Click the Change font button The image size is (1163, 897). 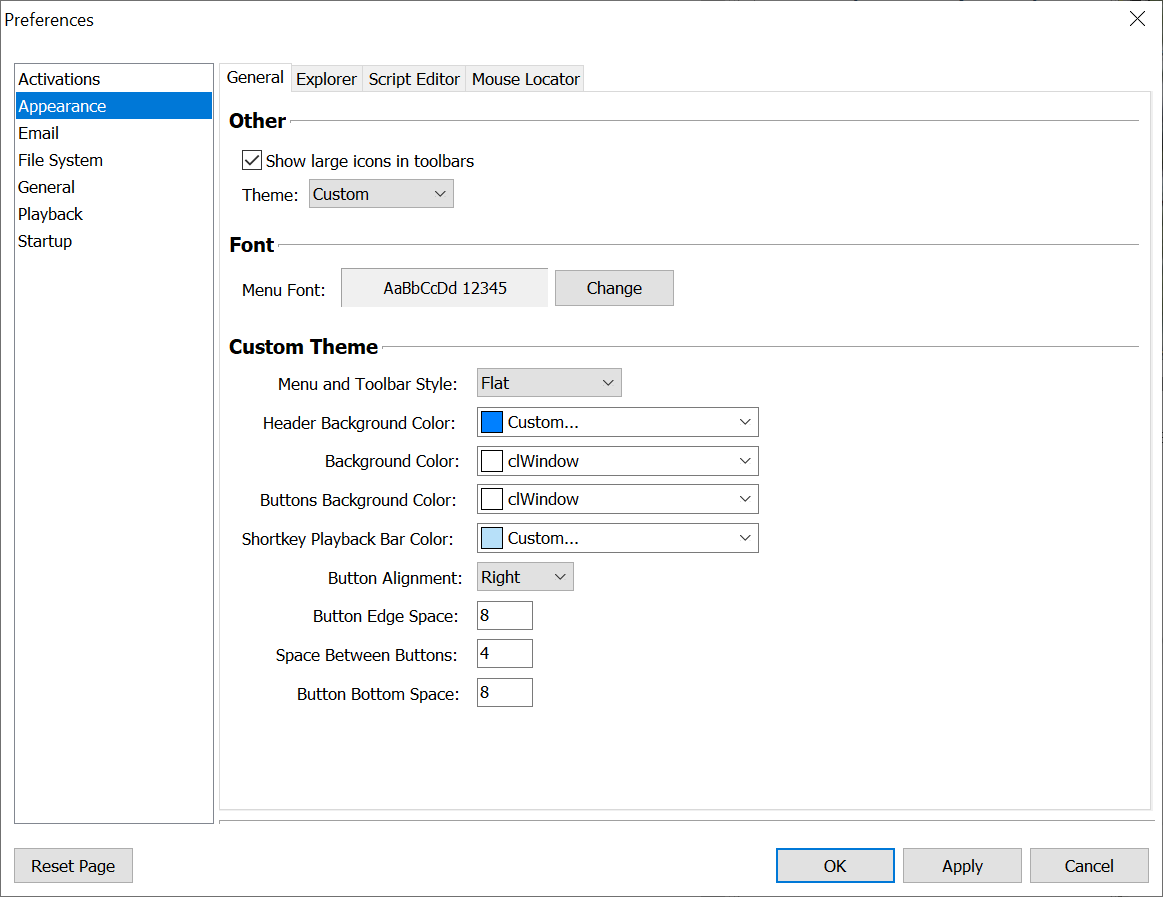[614, 288]
